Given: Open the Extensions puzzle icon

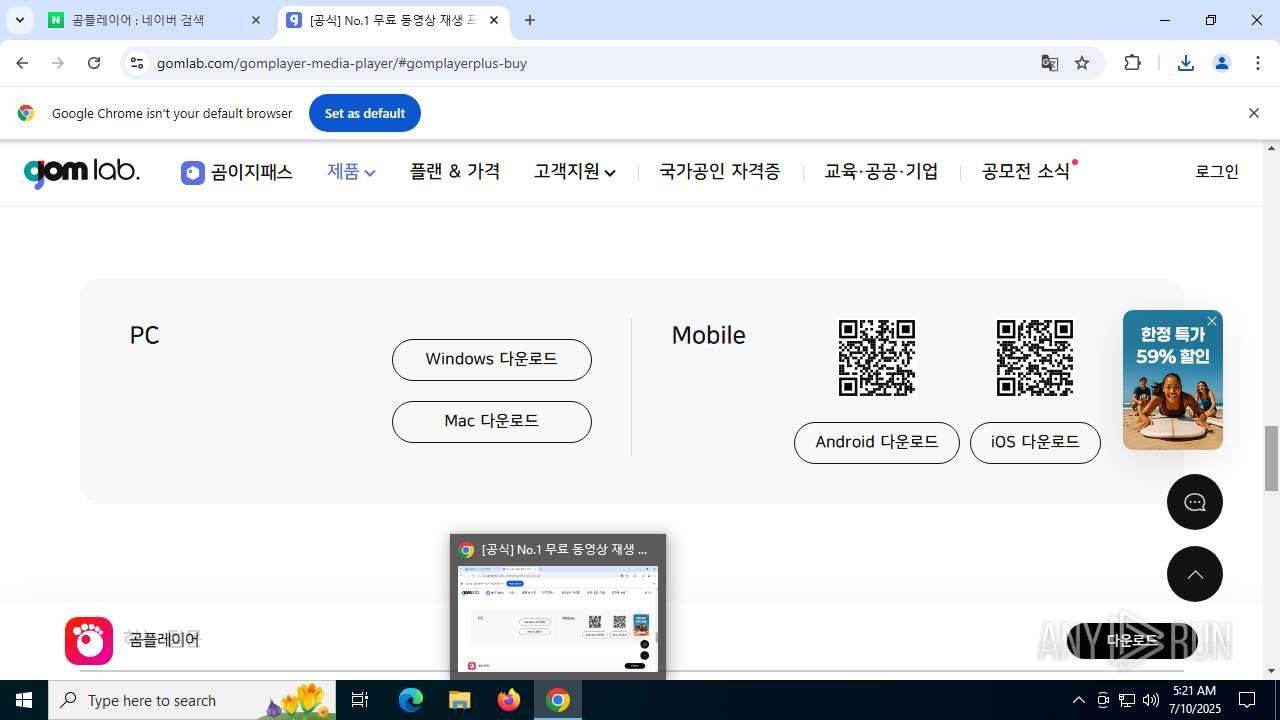Looking at the screenshot, I should (1132, 63).
